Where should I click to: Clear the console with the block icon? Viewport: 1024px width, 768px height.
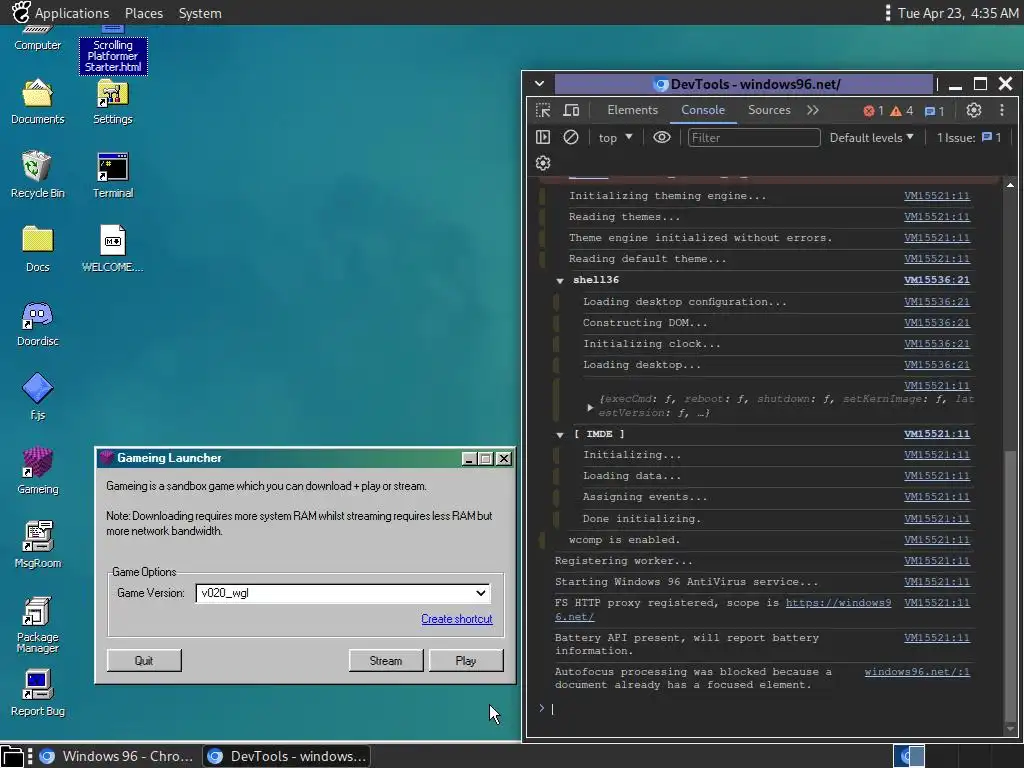[571, 138]
